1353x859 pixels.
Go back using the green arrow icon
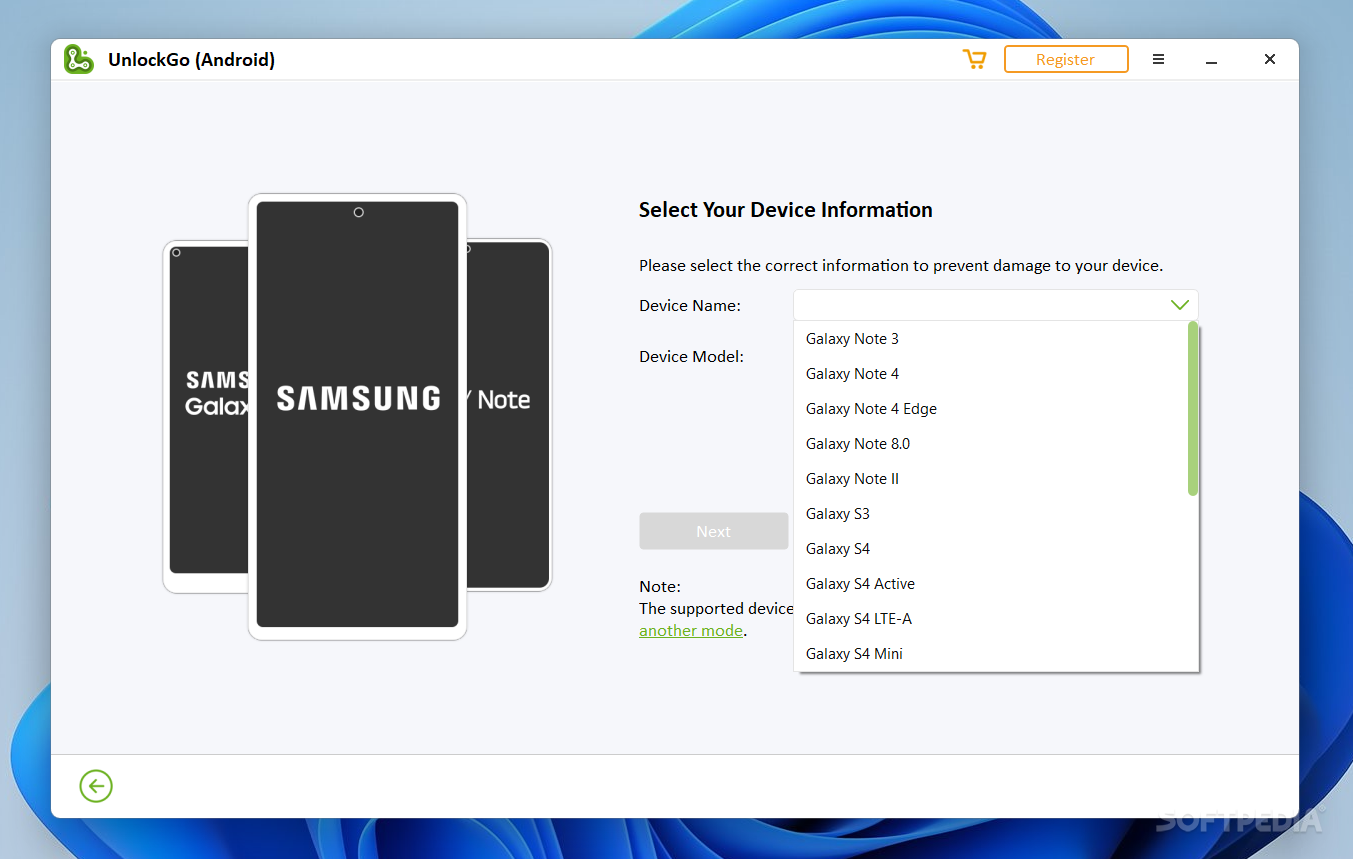[96, 786]
